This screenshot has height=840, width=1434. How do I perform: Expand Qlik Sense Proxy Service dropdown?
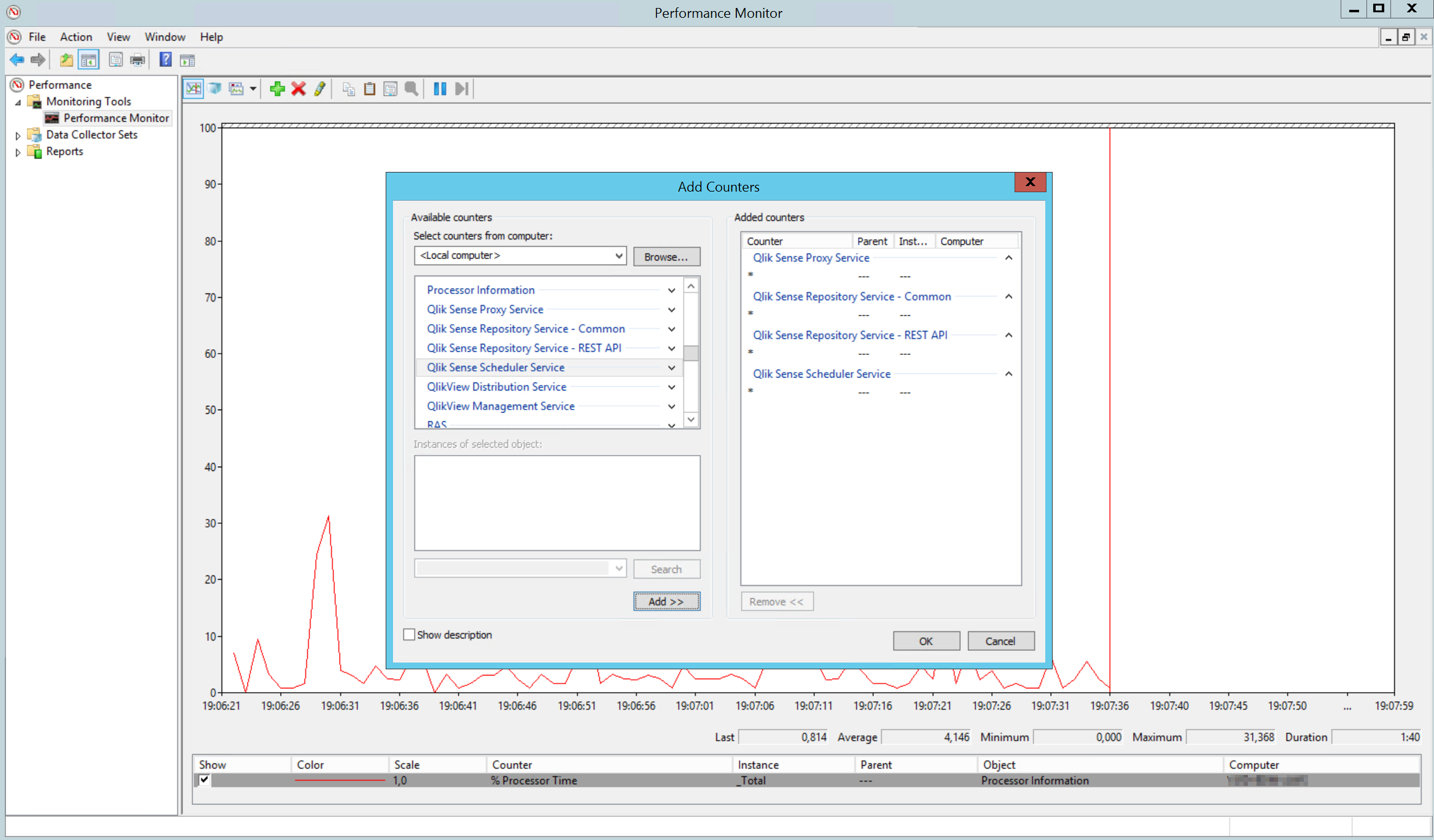click(671, 308)
